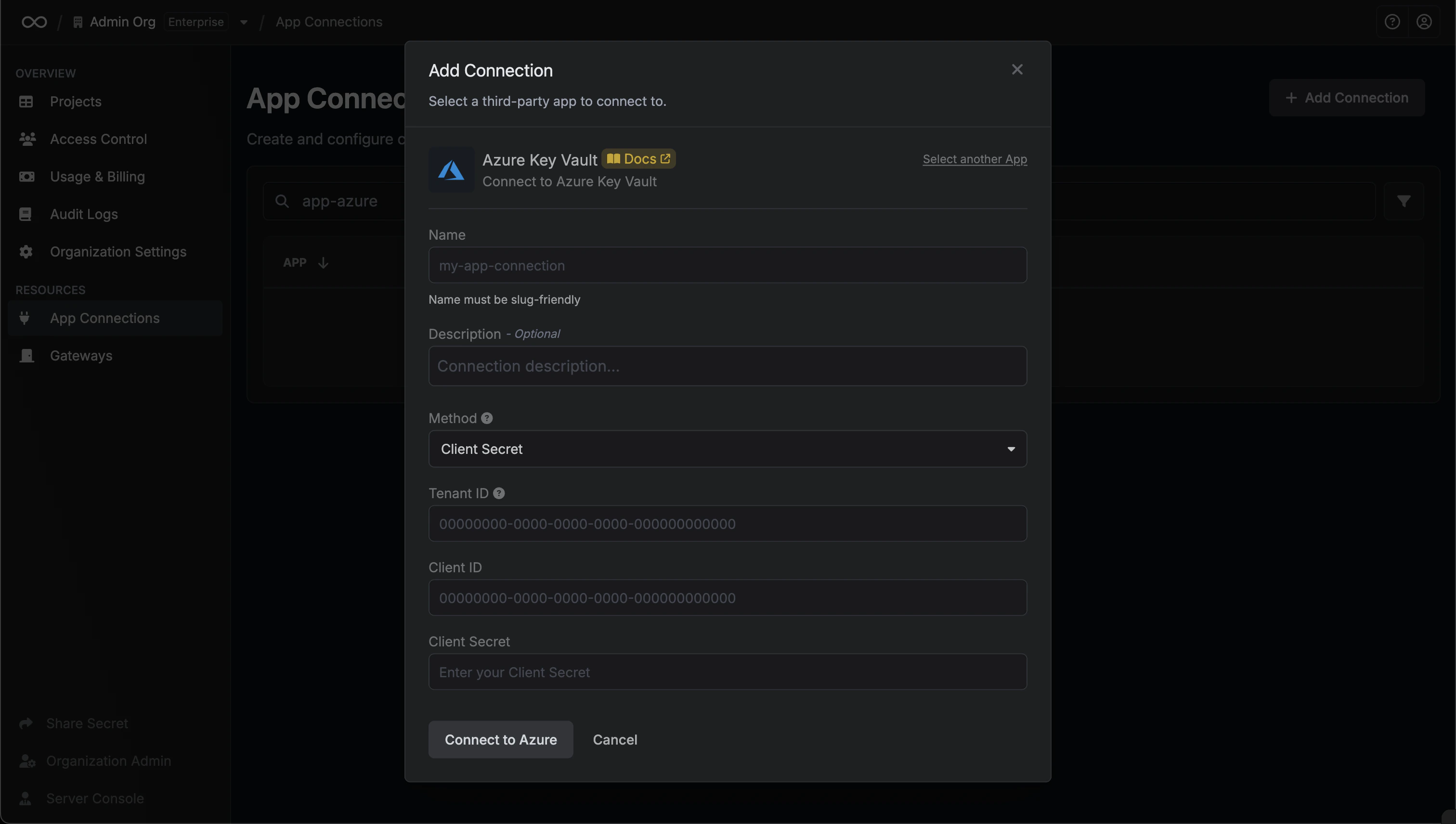Click the Share Secret arrow icon
The image size is (1456, 824).
click(26, 723)
